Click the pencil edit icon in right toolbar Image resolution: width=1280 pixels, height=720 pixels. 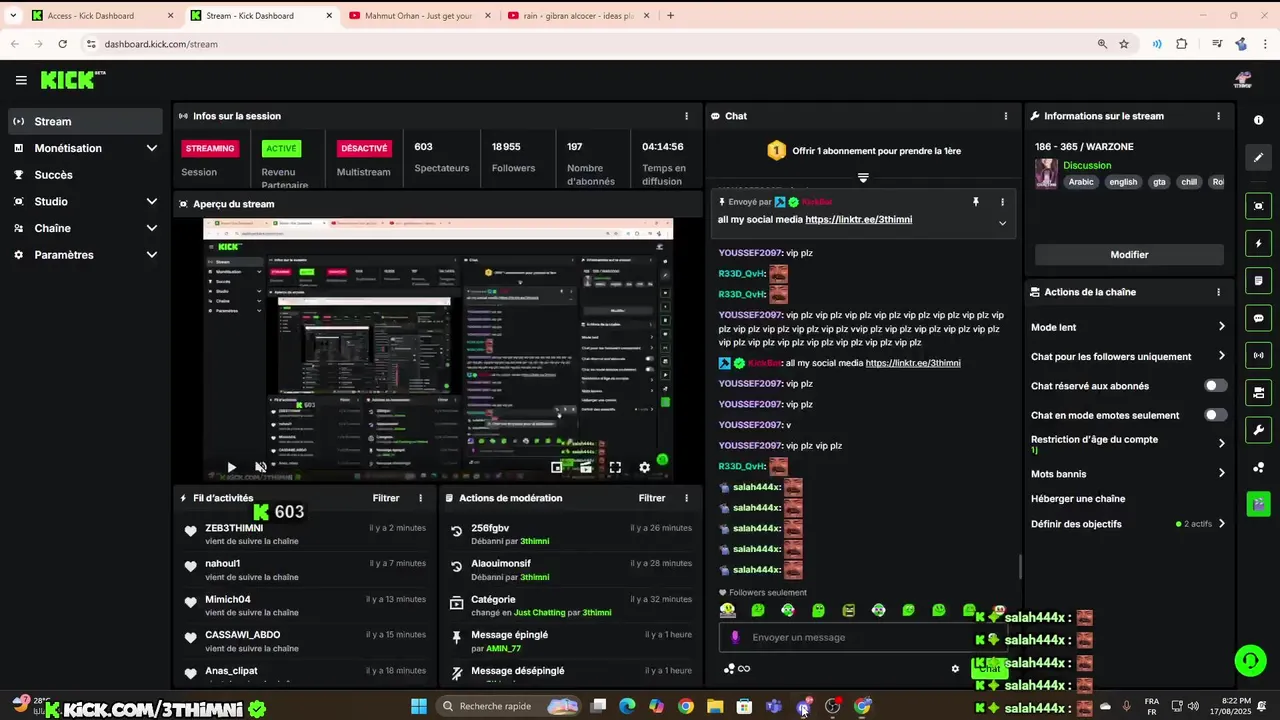pyautogui.click(x=1258, y=157)
